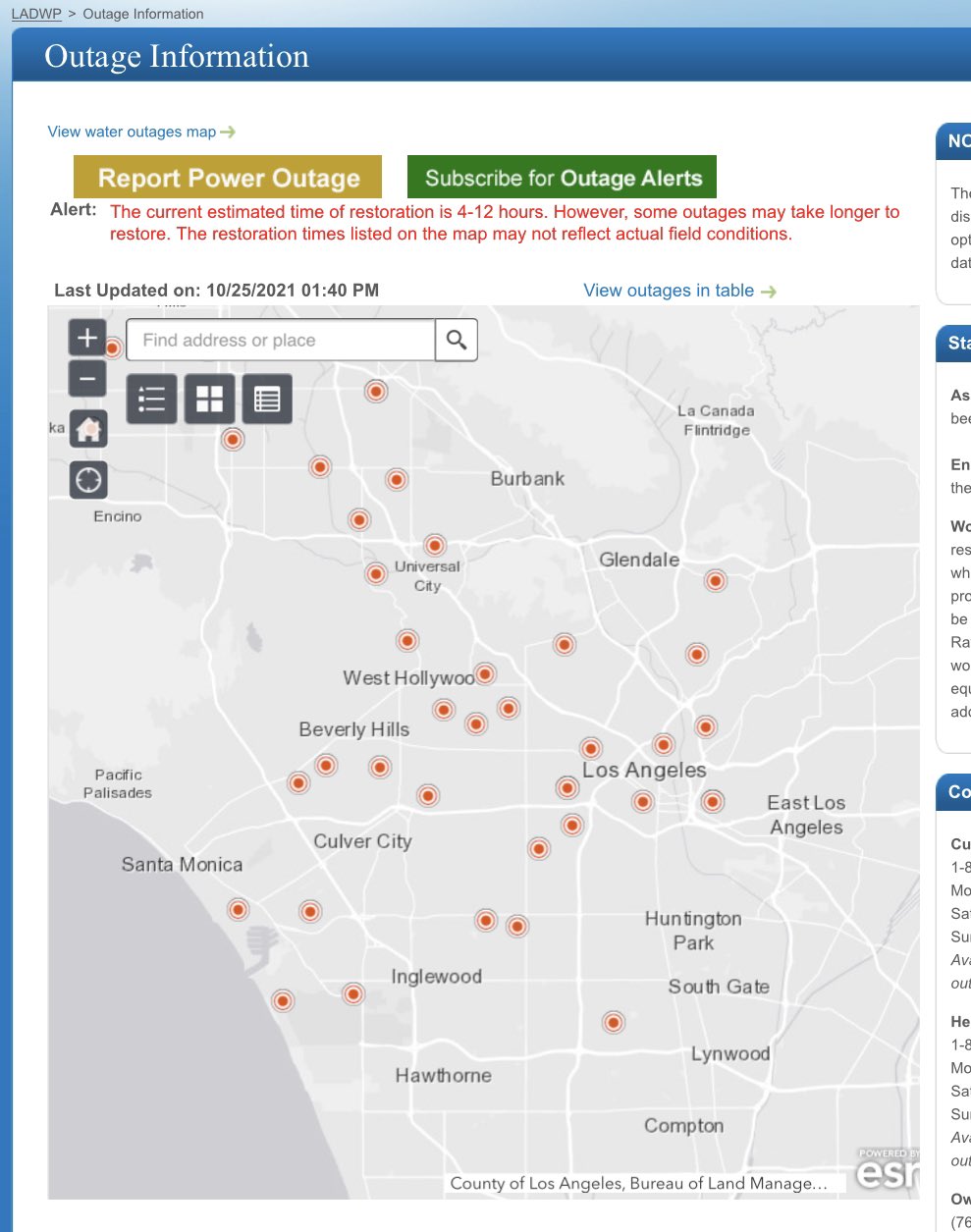Screen dimensions: 971x1232
Task: Zoom out on the outage map
Action: (87, 378)
